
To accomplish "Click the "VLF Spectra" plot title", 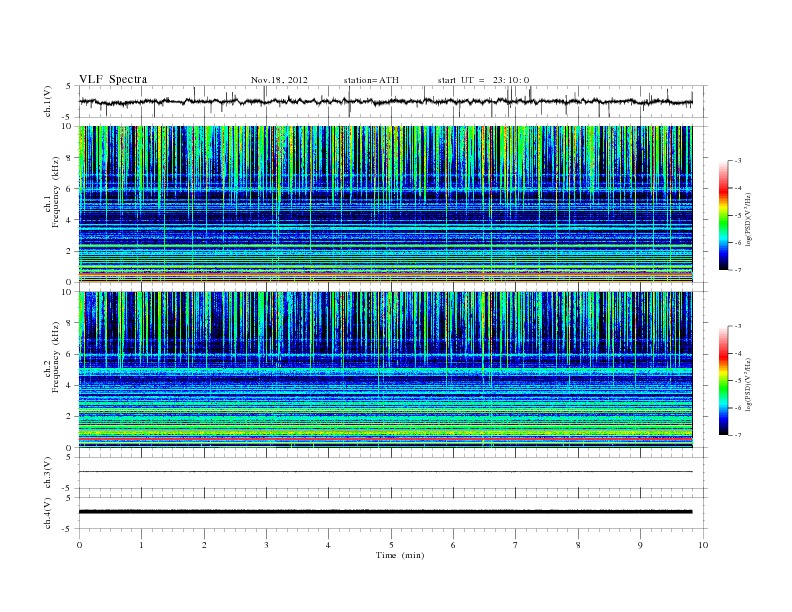I will [x=113, y=79].
